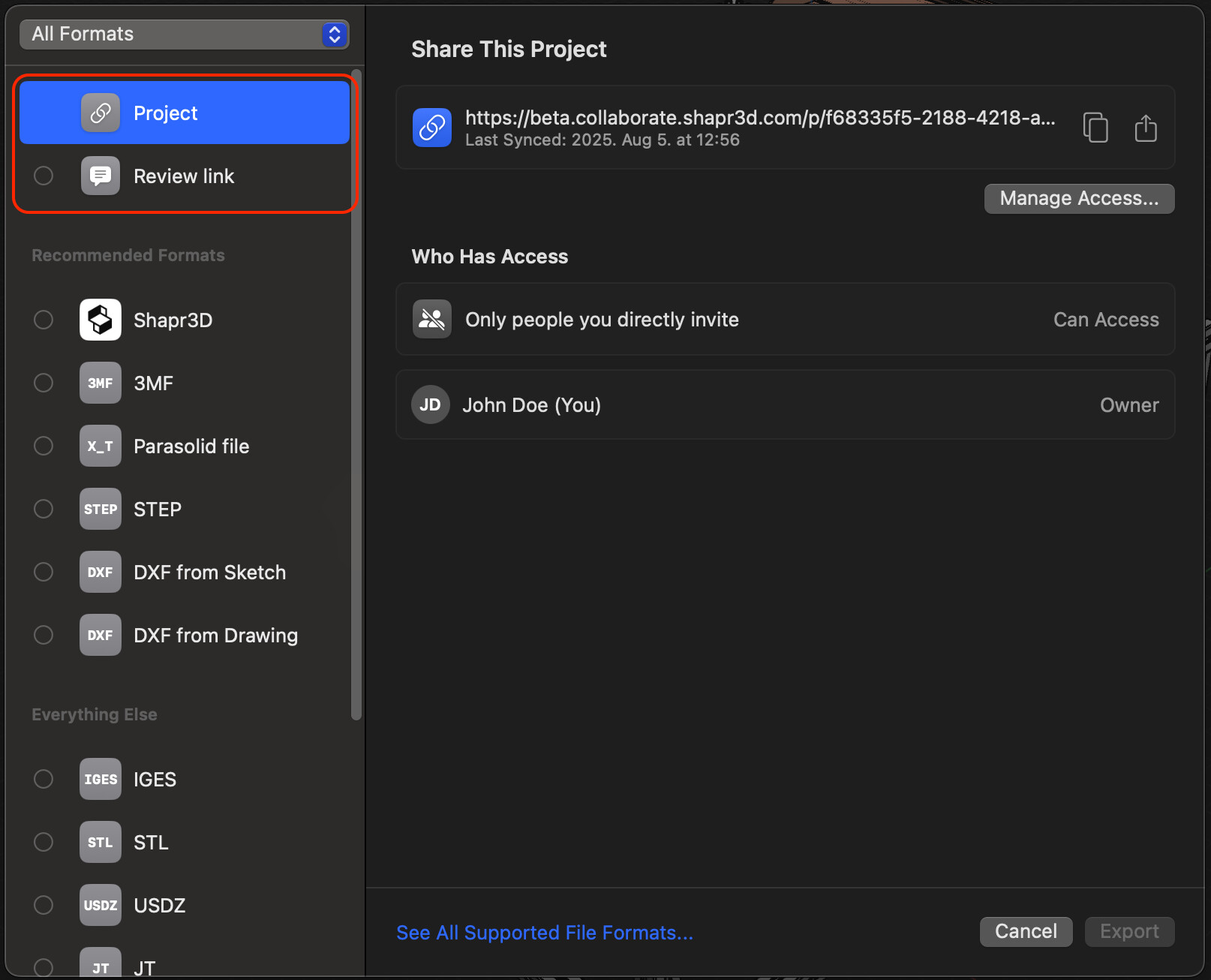1211x980 pixels.
Task: Select the 'Project' row label
Action: [x=165, y=113]
